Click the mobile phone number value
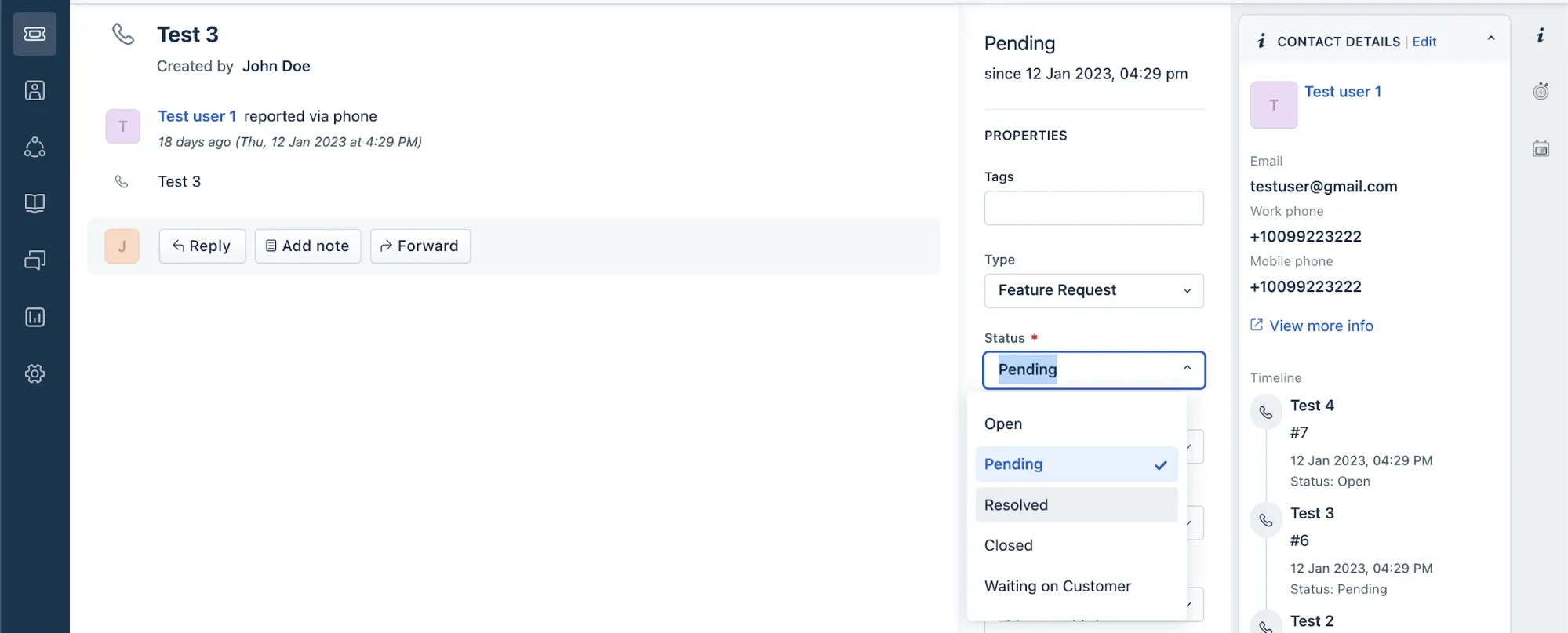Viewport: 1568px width, 633px height. (x=1306, y=287)
